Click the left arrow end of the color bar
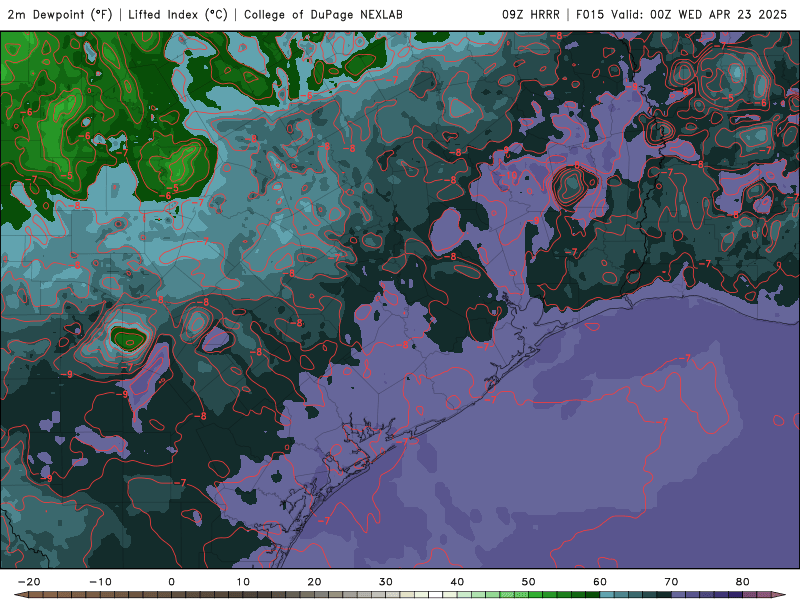 click(20, 595)
